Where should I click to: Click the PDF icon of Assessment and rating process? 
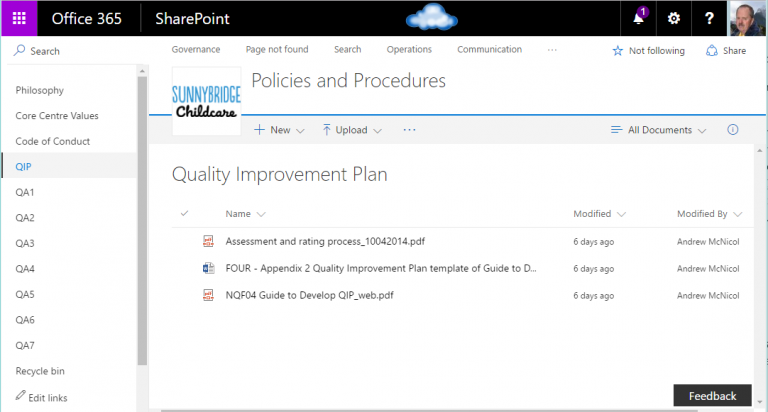(209, 241)
